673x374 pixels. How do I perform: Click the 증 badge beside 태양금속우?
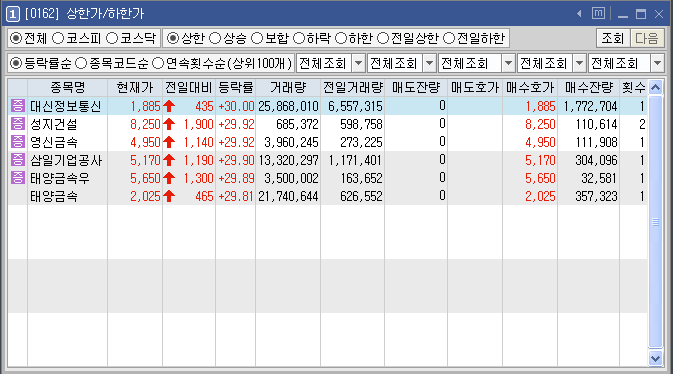[x=18, y=178]
